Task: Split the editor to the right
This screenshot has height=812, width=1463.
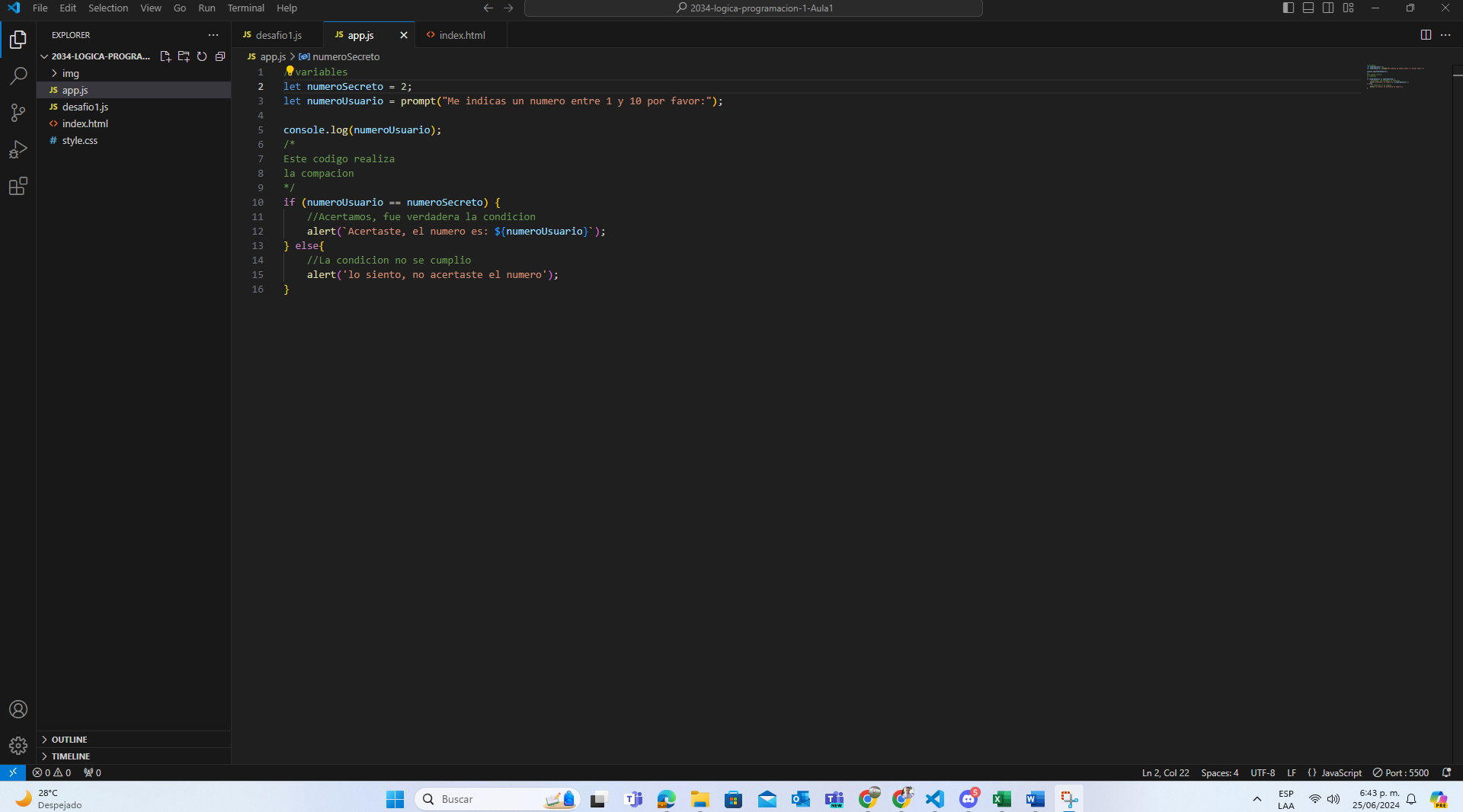Action: point(1426,35)
